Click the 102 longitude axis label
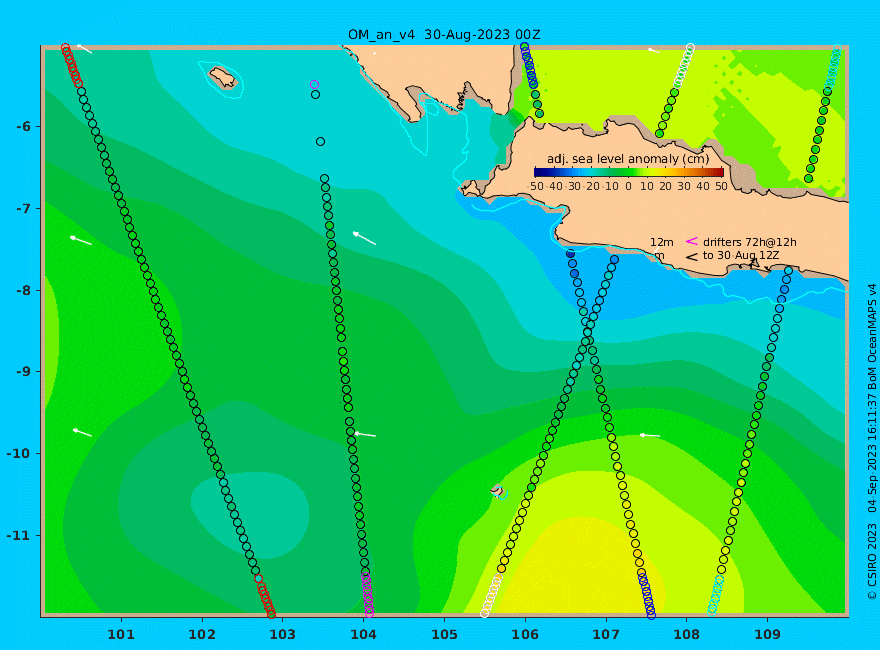 202,635
